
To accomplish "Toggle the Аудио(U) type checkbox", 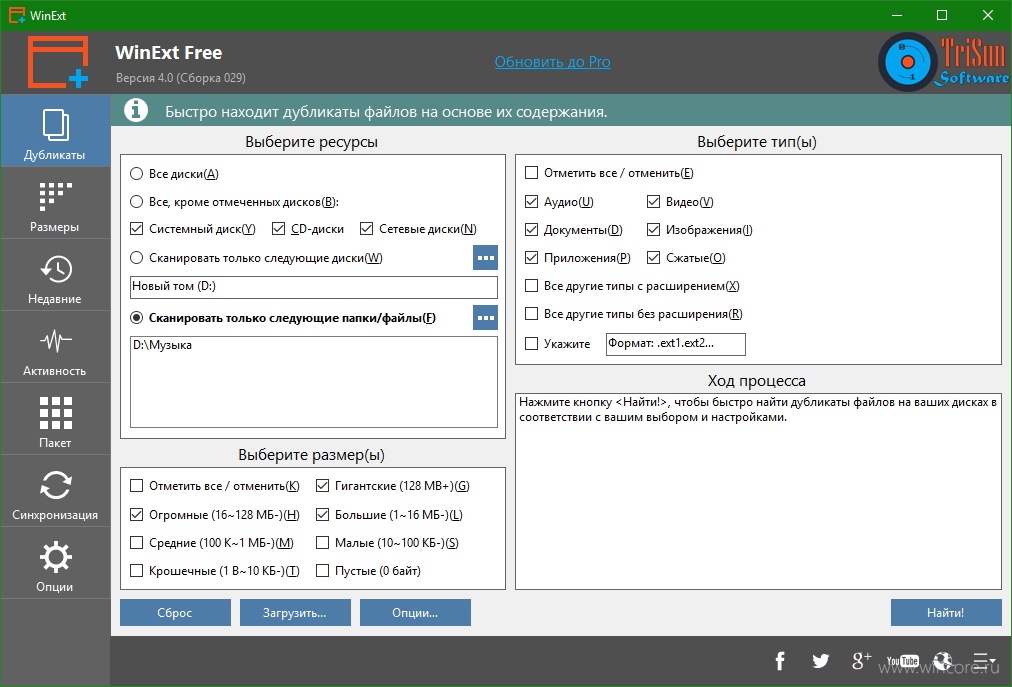I will pyautogui.click(x=559, y=202).
